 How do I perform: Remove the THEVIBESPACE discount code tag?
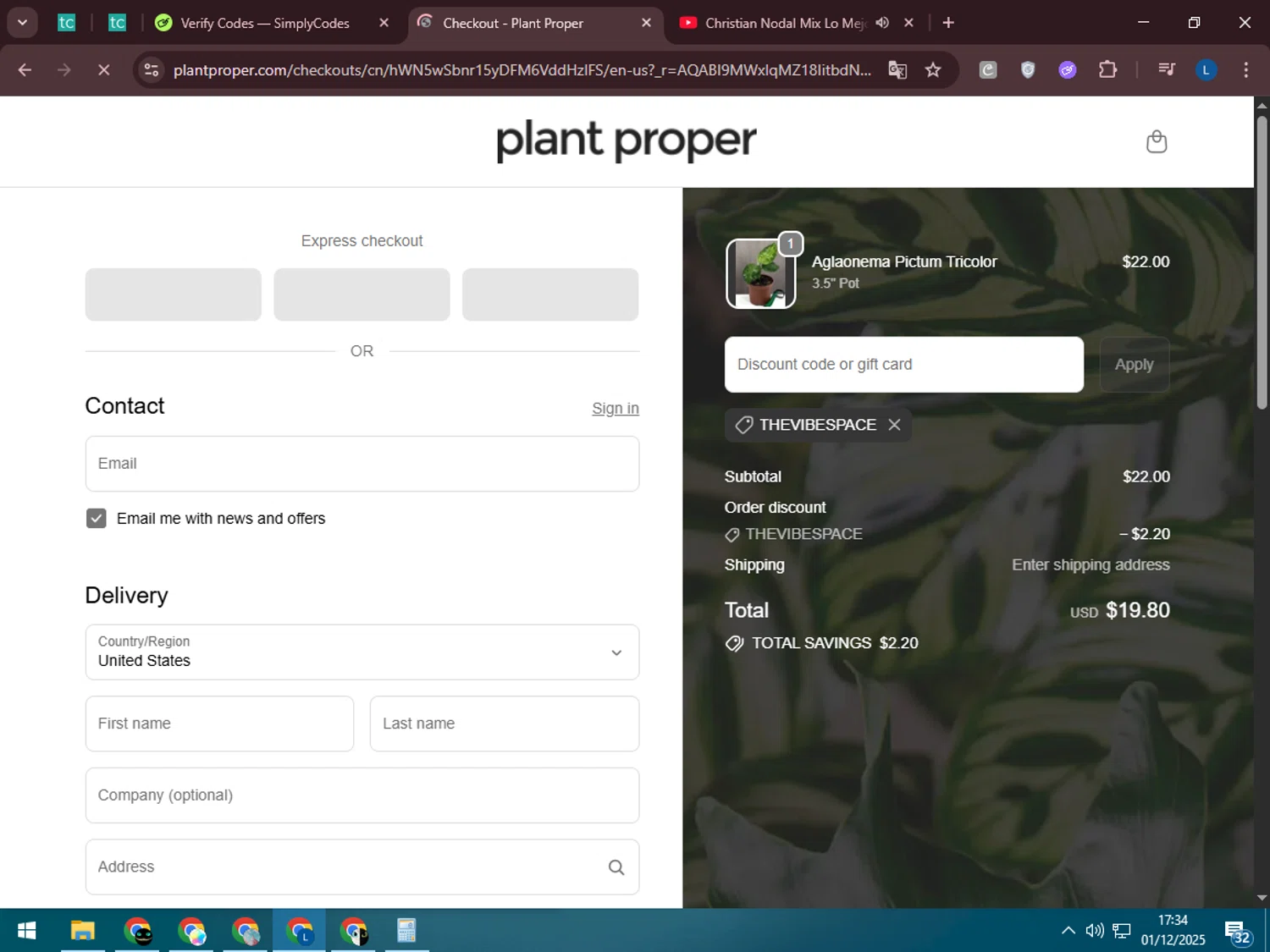tap(894, 425)
